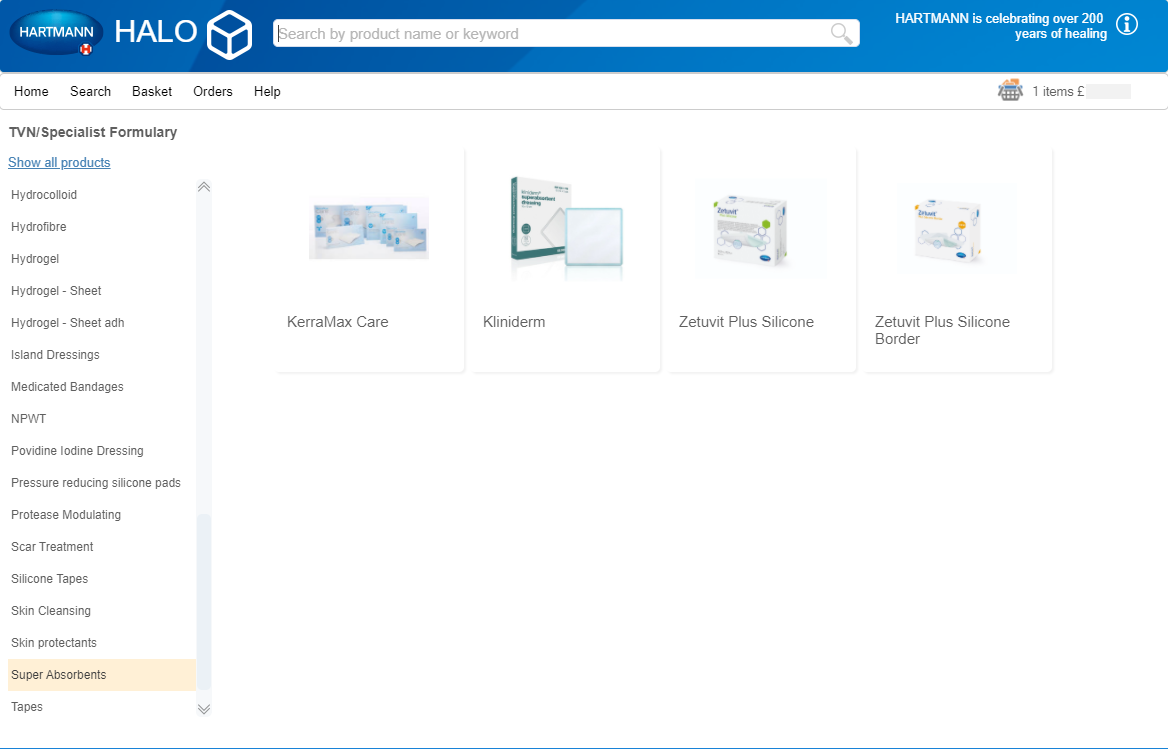Click the magnifying glass search icon
The image size is (1168, 749).
841,34
